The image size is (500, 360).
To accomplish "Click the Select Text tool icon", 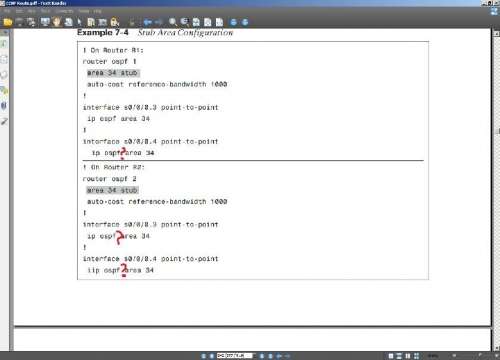I will click(x=69, y=22).
